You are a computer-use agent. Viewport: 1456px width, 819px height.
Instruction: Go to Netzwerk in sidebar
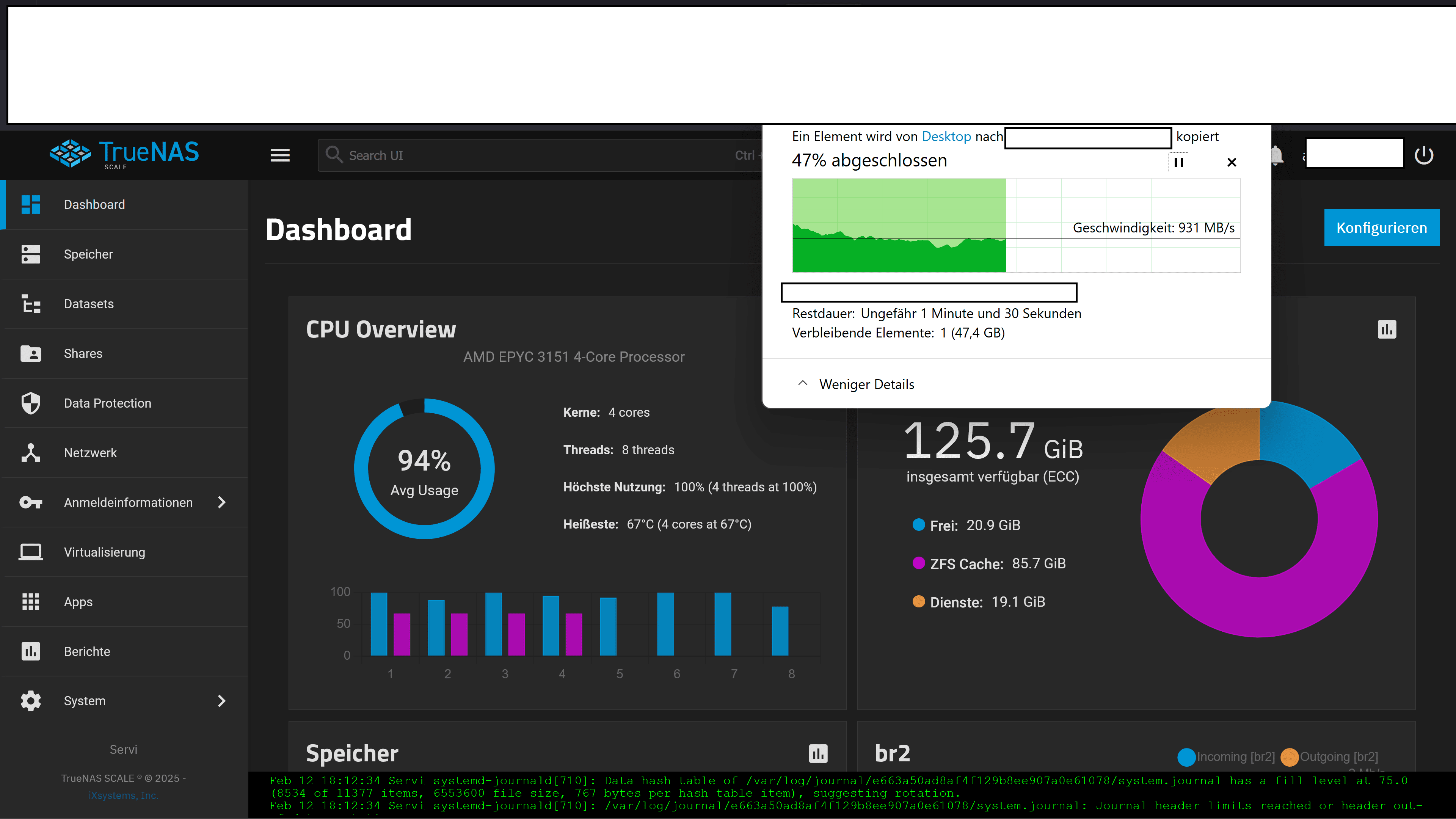point(91,453)
